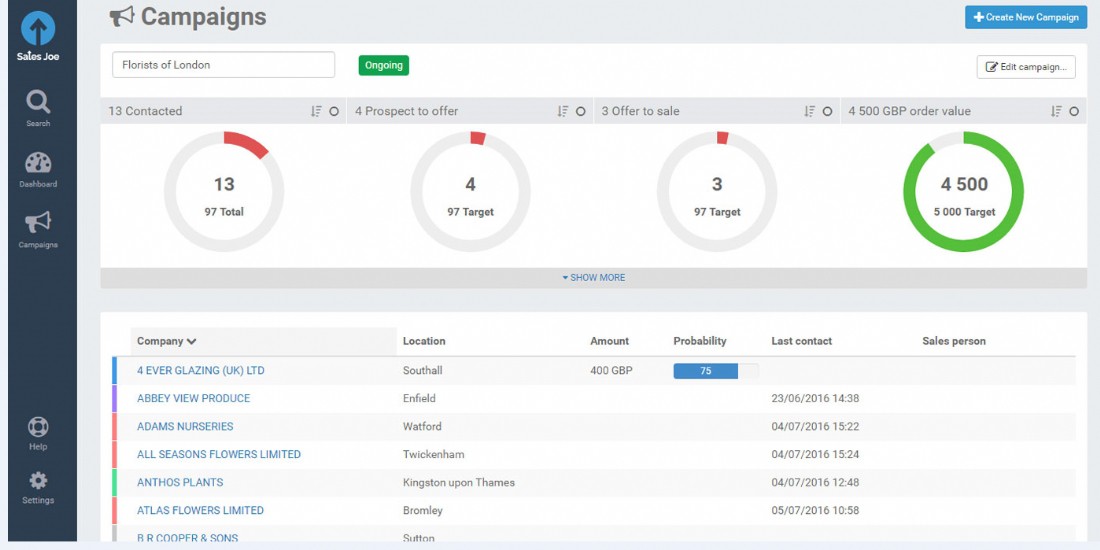Viewport: 1100px width, 550px height.
Task: Toggle the circle for 13 Contacted
Action: point(334,112)
